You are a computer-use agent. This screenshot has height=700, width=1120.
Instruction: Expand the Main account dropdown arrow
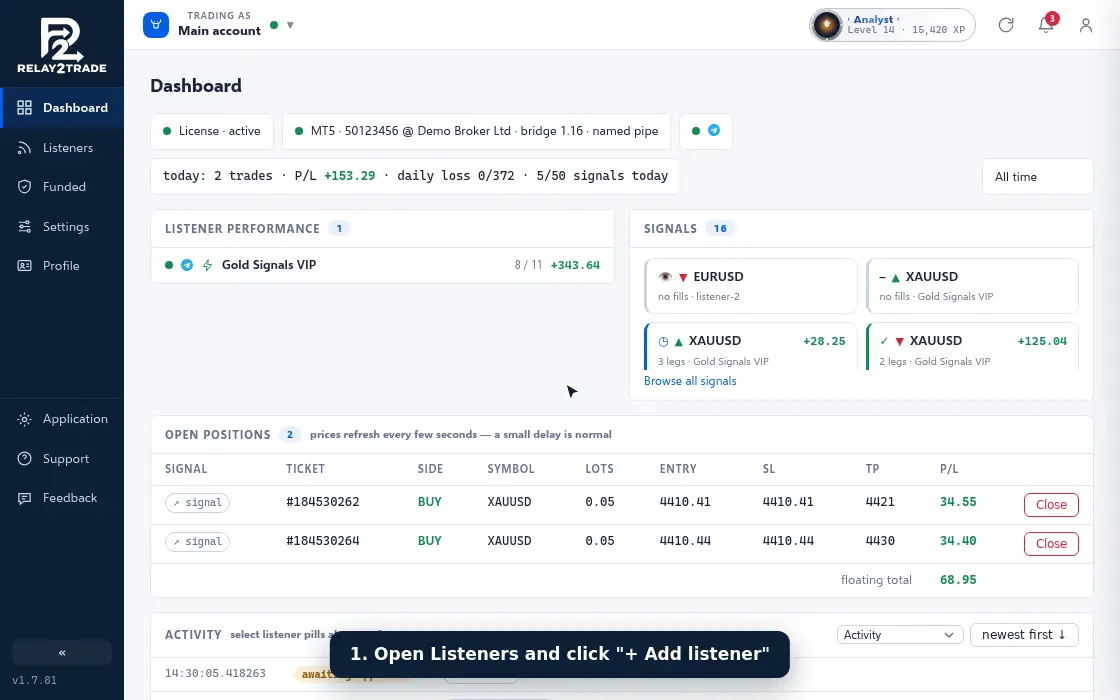click(x=290, y=25)
